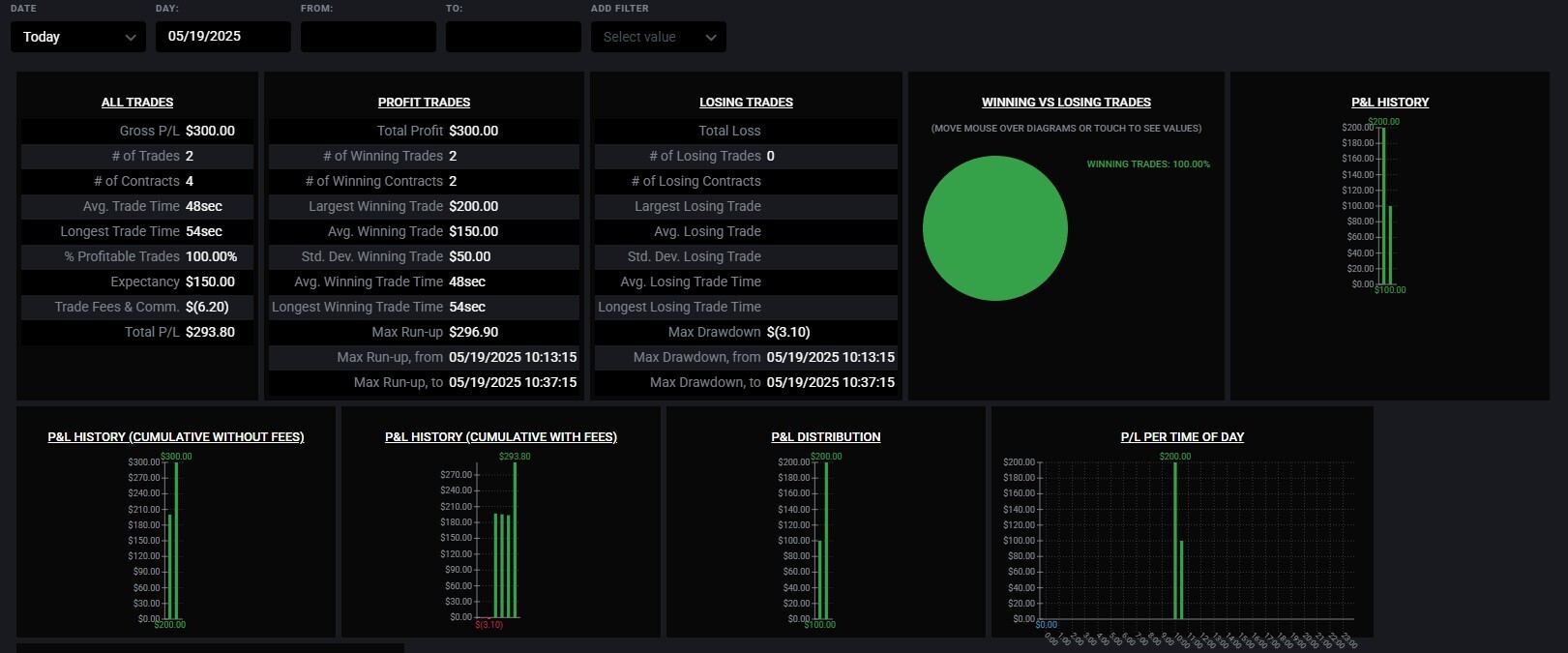
Task: Click the All Trades panel heading
Action: click(x=137, y=103)
